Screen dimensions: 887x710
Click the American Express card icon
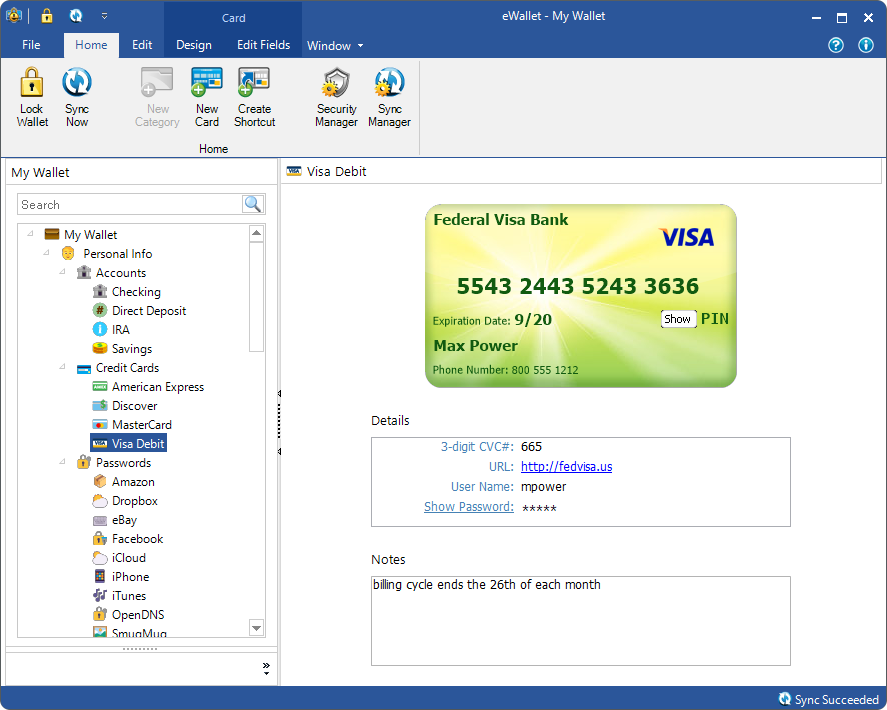coord(100,386)
